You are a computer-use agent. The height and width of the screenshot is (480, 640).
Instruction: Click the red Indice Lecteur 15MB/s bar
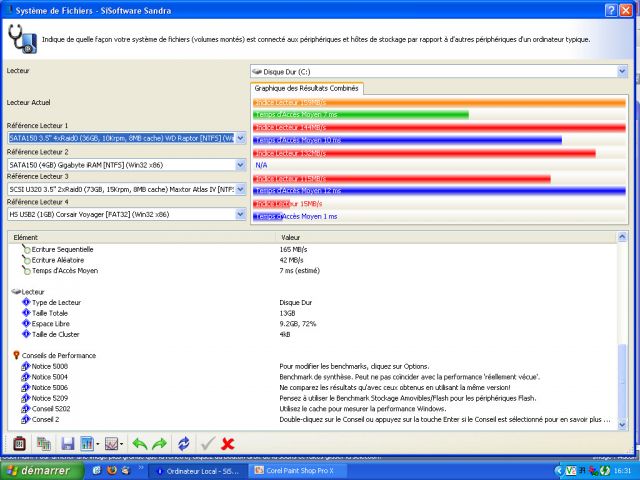[271, 204]
